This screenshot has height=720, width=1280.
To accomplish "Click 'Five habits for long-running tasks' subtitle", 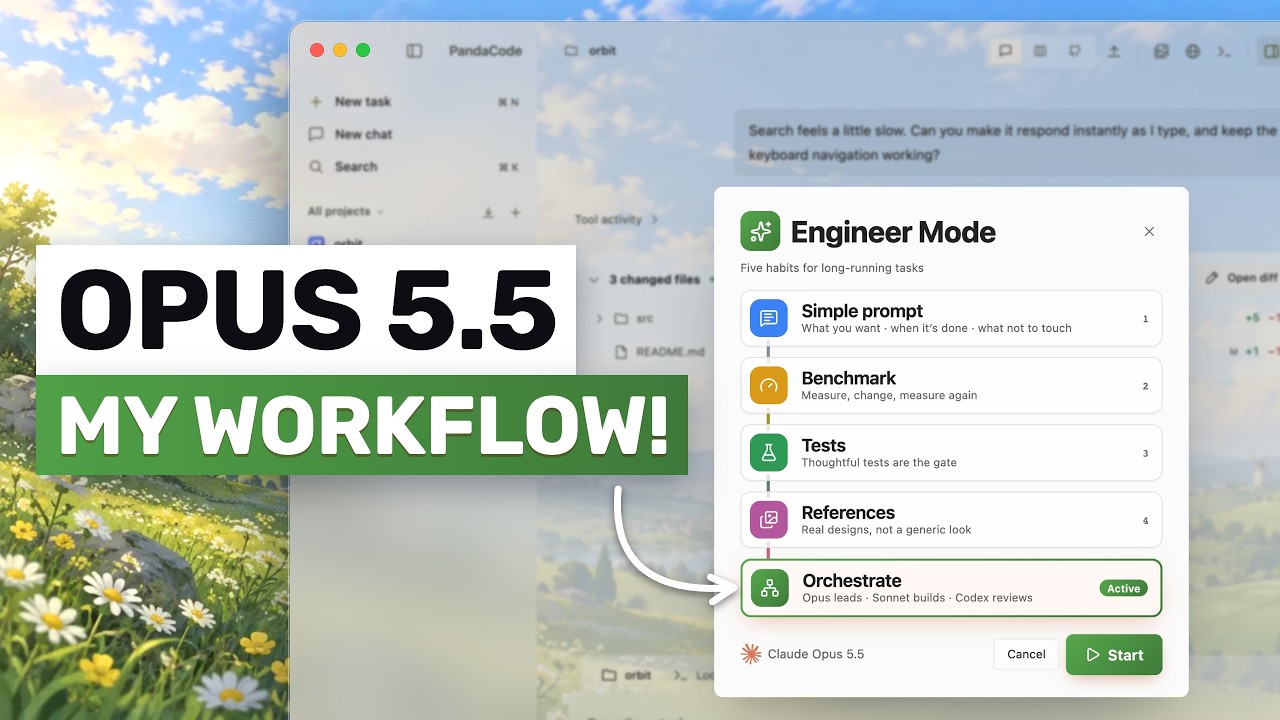I will coord(832,268).
